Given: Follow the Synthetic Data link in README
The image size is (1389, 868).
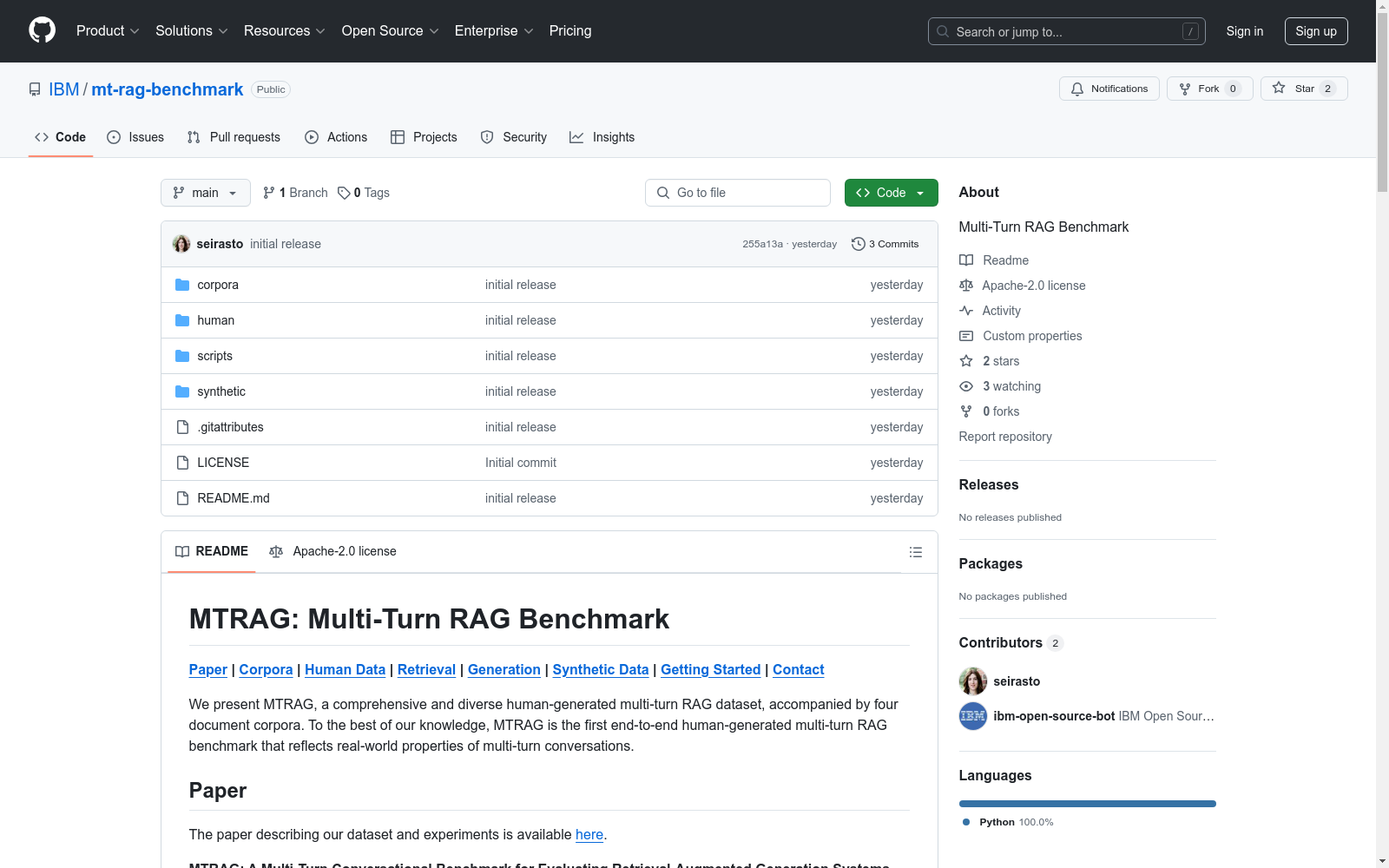Looking at the screenshot, I should click(601, 669).
